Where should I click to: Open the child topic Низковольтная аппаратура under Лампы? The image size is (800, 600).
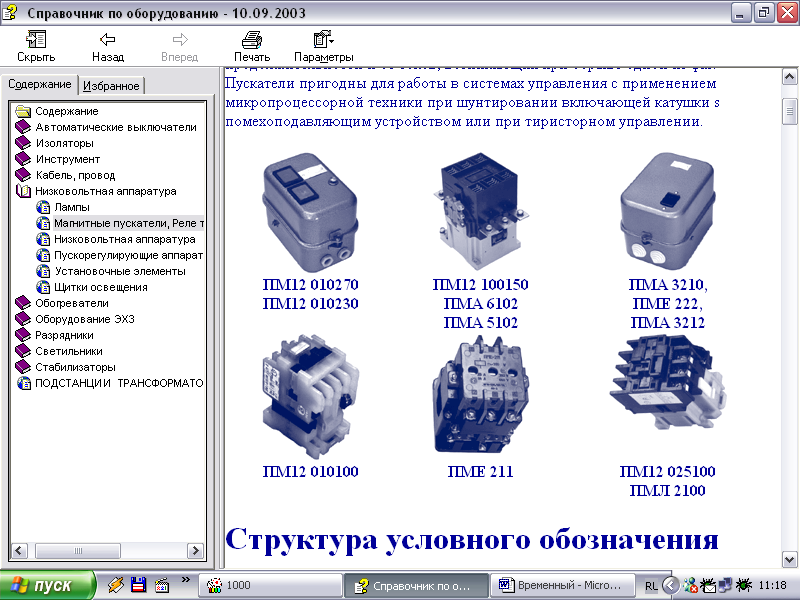click(x=124, y=239)
